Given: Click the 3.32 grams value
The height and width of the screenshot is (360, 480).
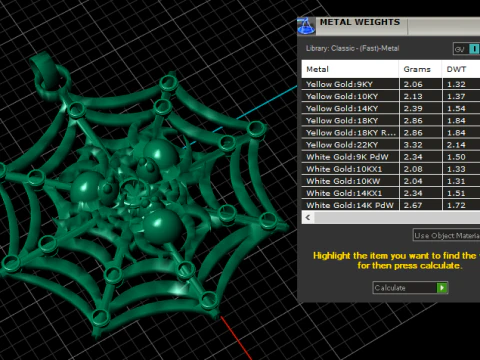Looking at the screenshot, I should (413, 145).
